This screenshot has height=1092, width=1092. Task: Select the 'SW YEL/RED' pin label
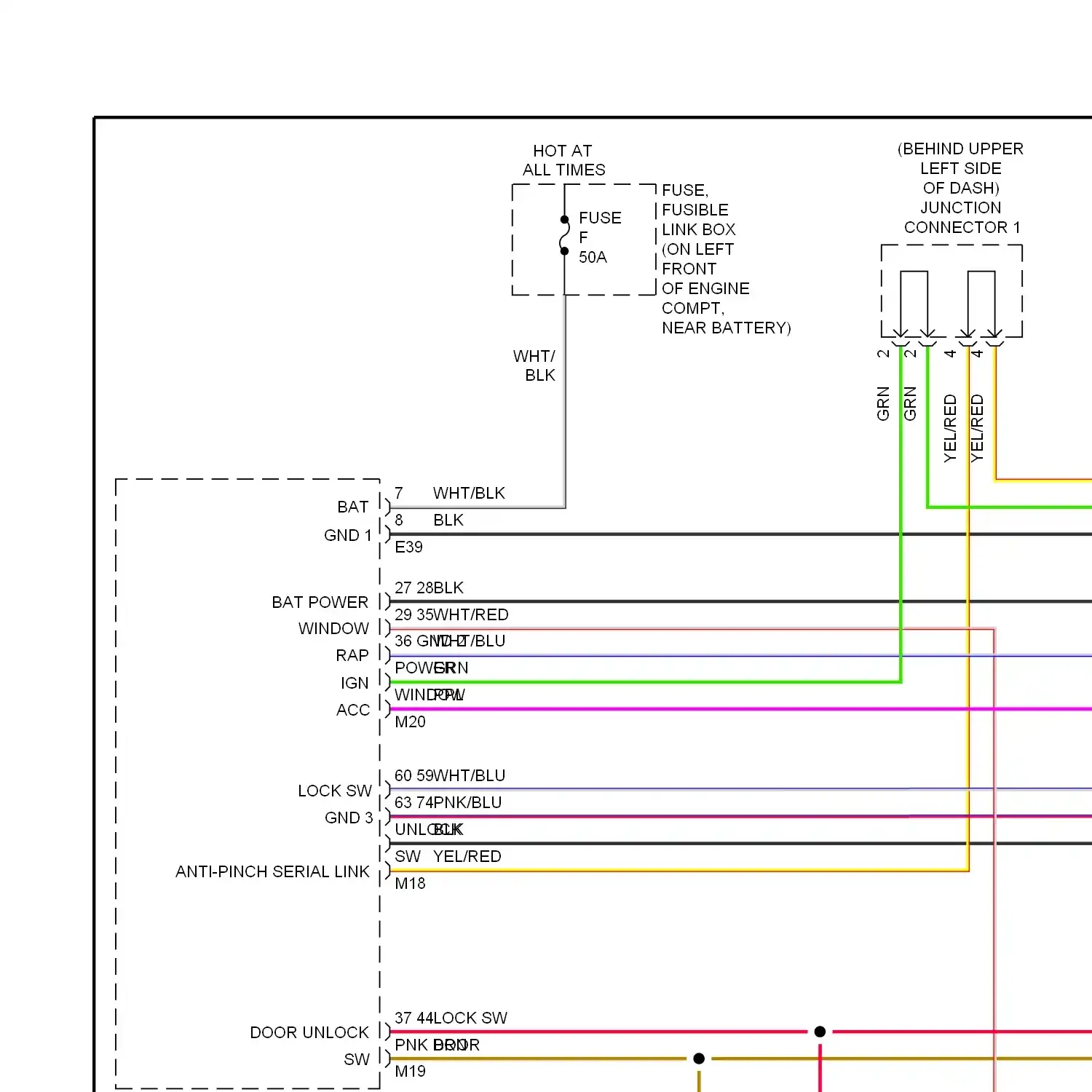(x=448, y=856)
